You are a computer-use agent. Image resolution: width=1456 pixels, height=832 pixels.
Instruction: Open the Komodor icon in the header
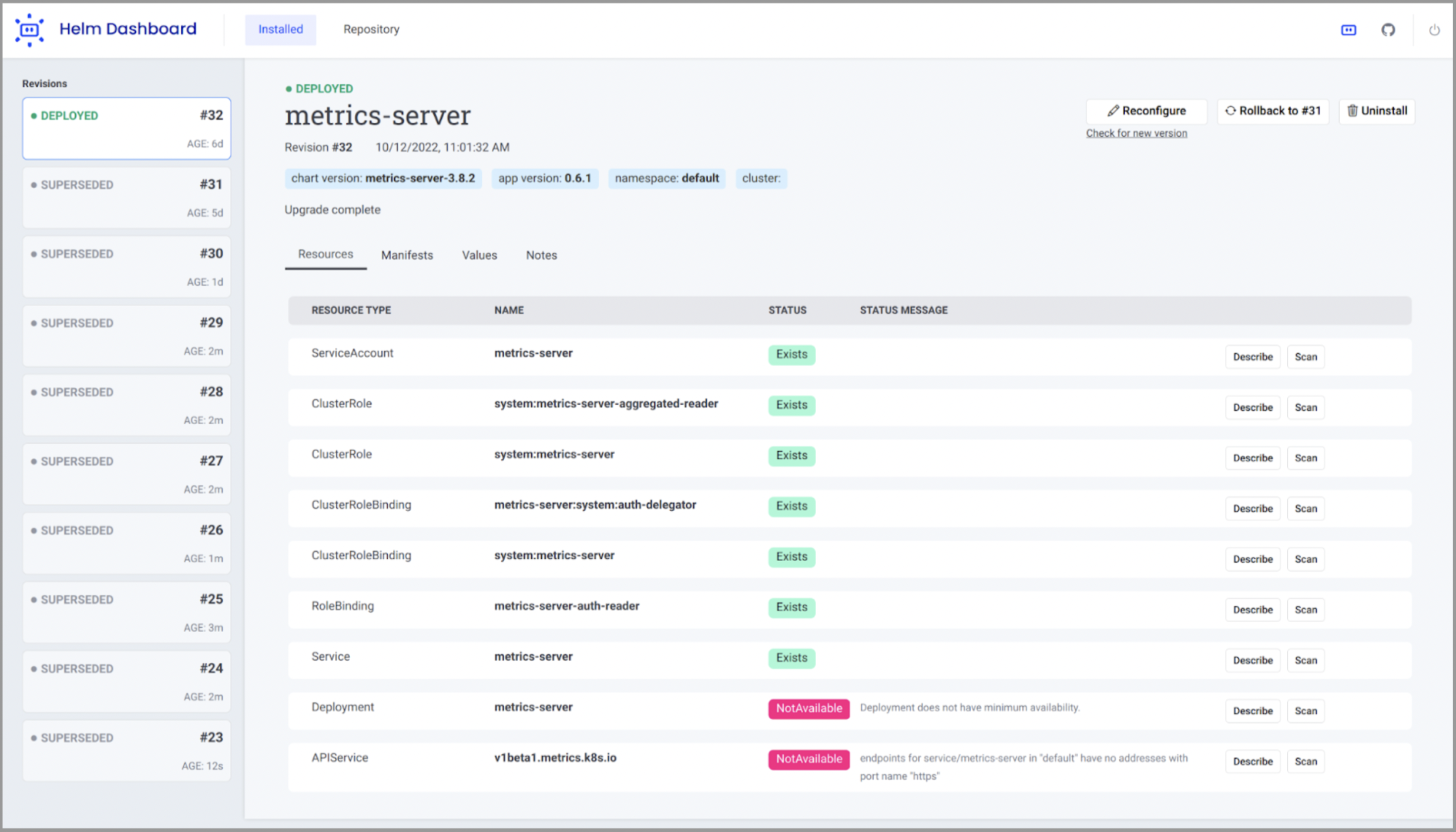tap(1348, 30)
